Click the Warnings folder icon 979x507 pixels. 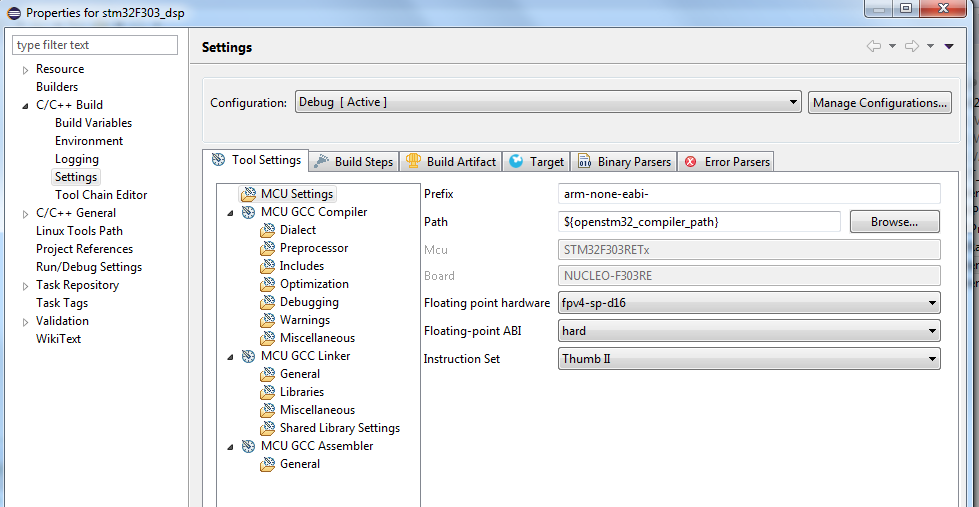coord(268,320)
